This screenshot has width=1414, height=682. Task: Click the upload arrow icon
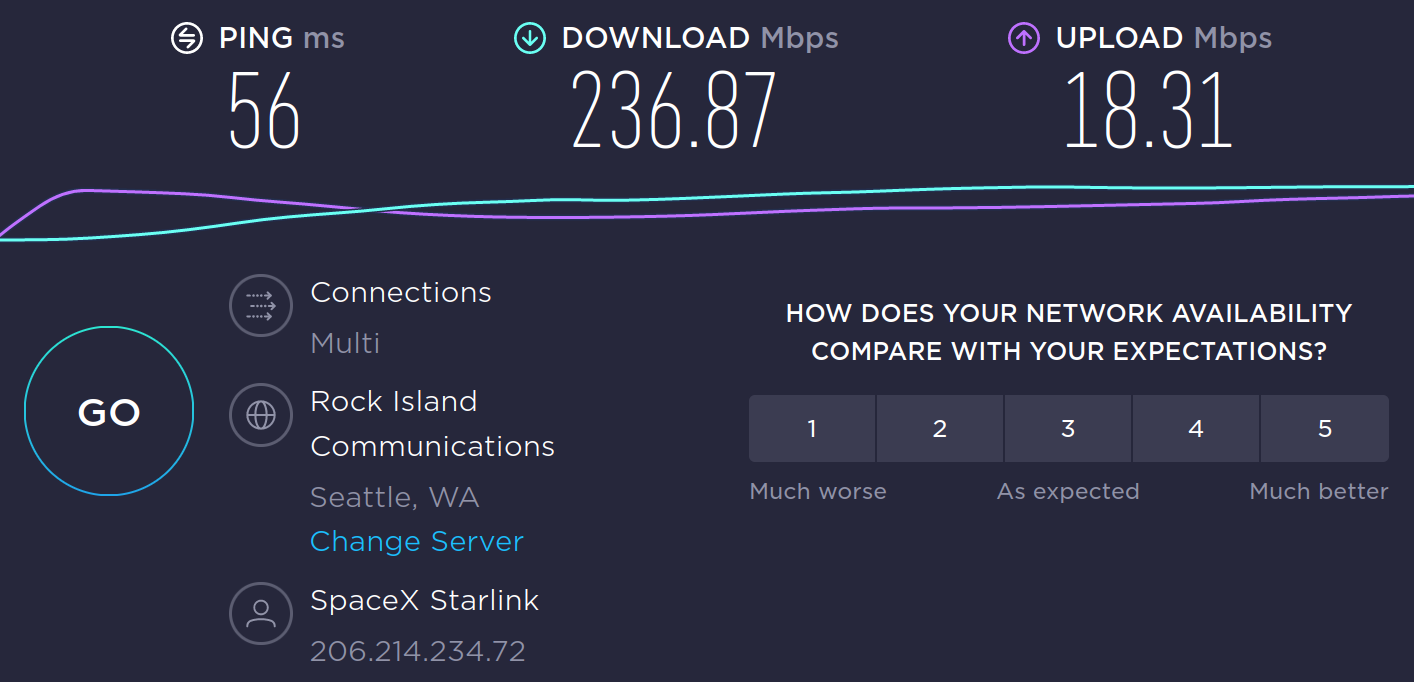tap(1023, 39)
